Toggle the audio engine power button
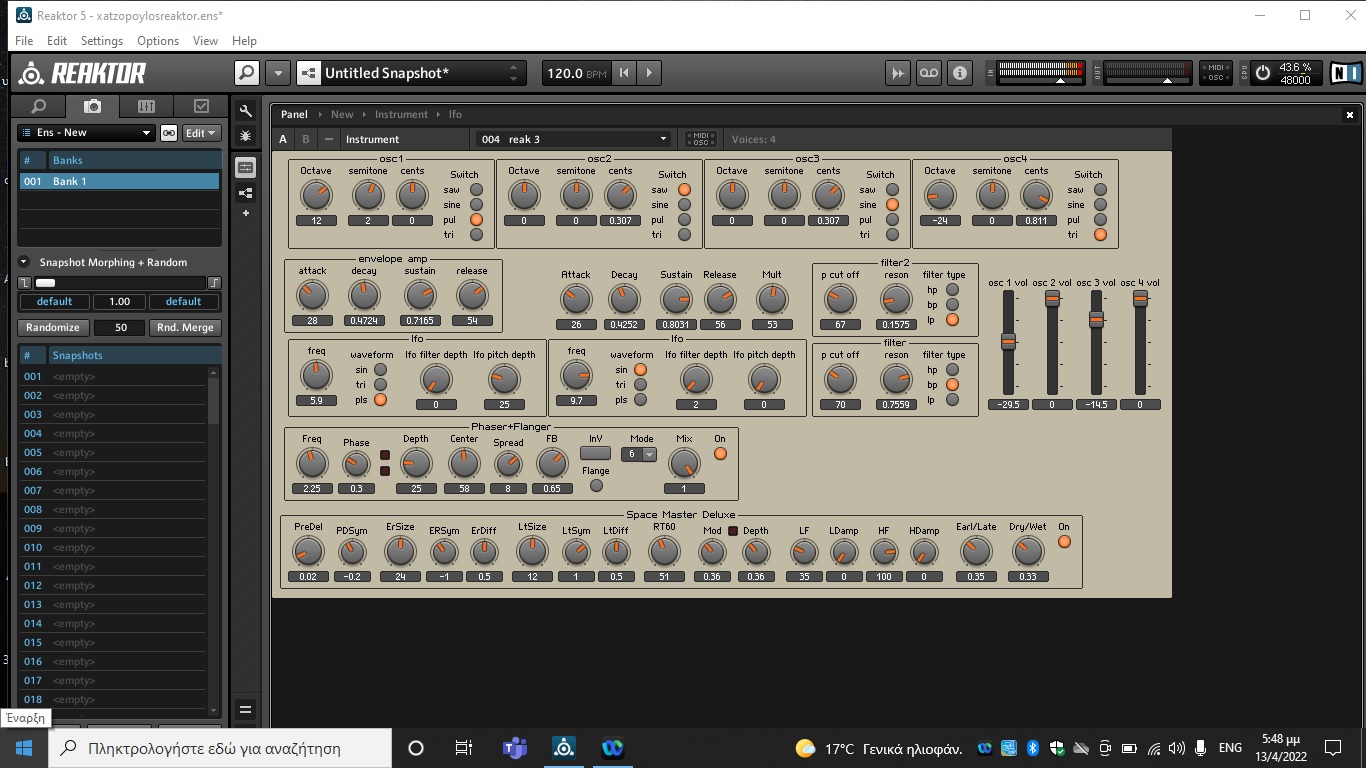 [x=1262, y=73]
